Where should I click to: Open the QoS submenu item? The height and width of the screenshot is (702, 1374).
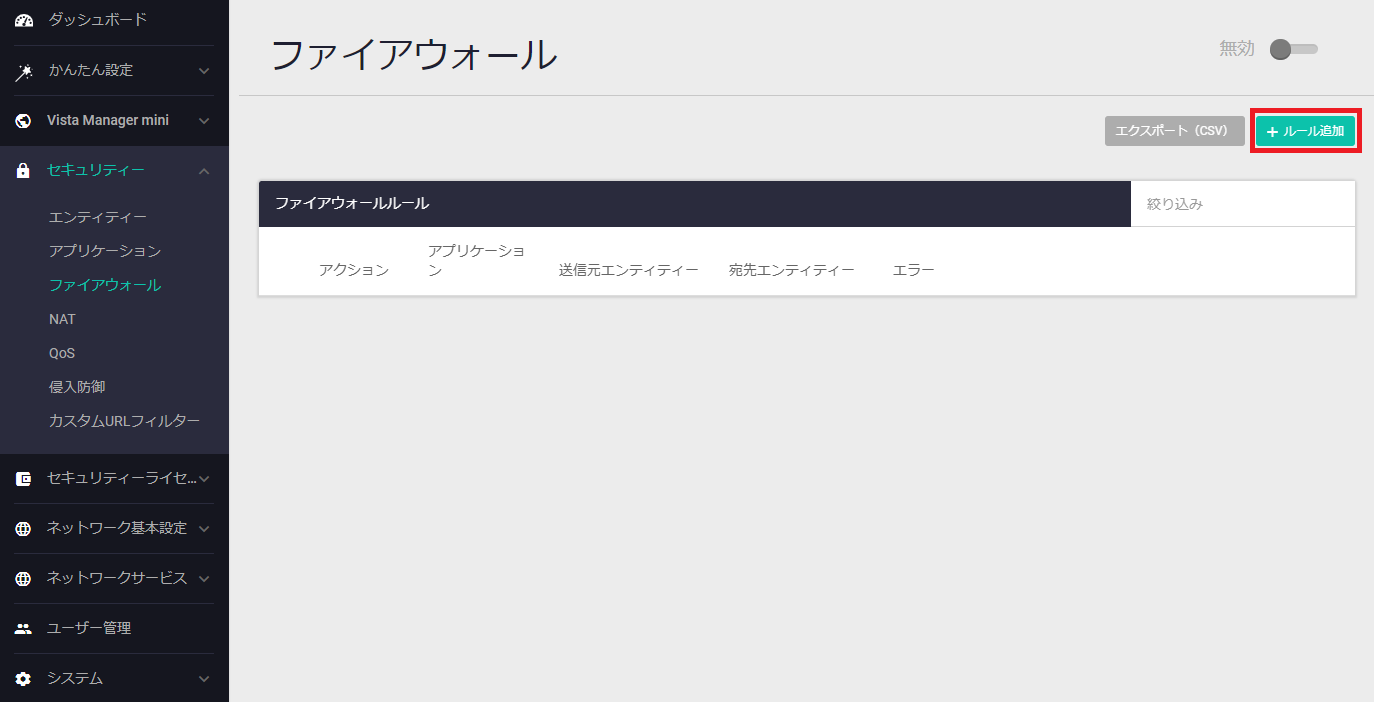(62, 353)
